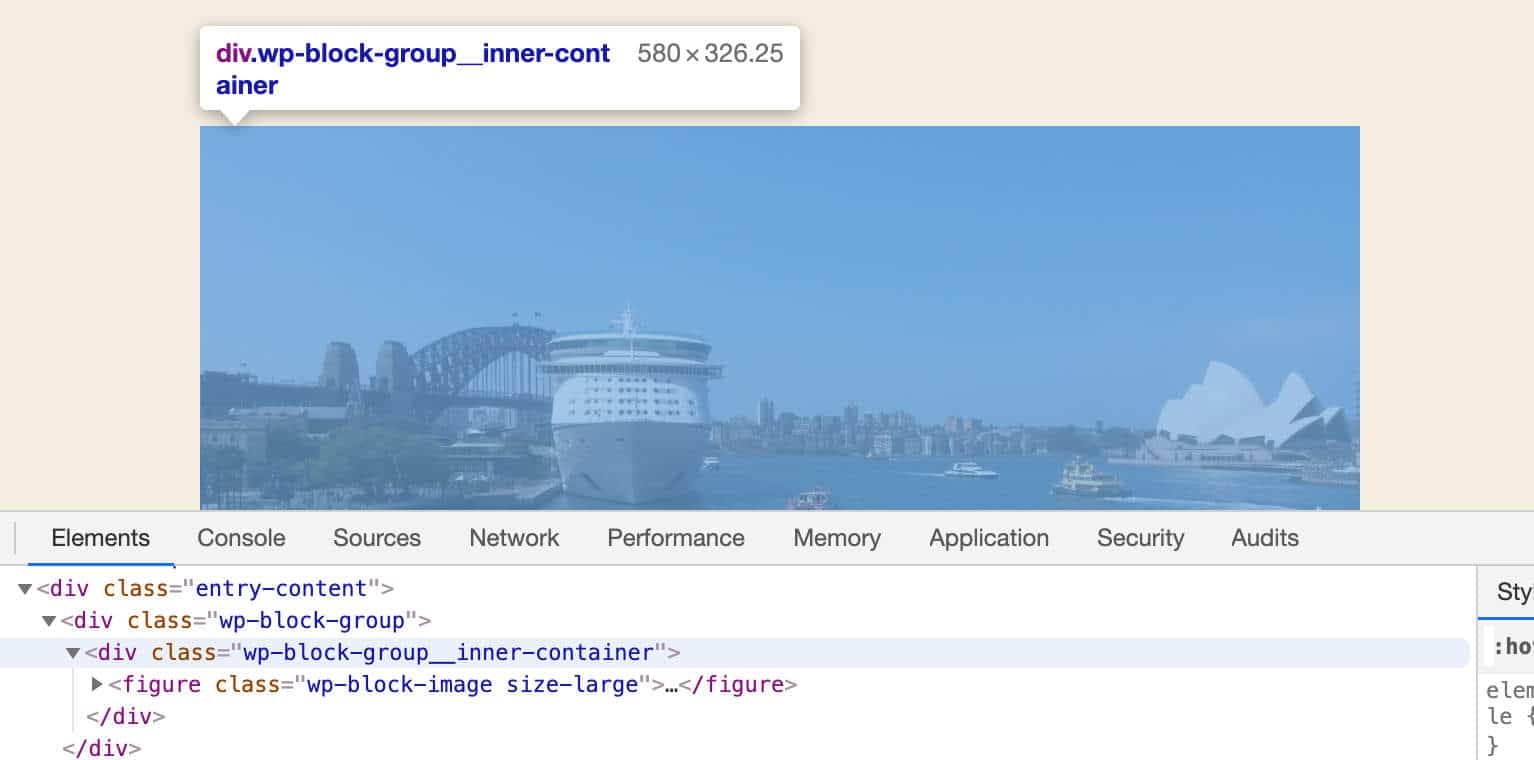Collapse the wp-block-group div

tap(47, 620)
